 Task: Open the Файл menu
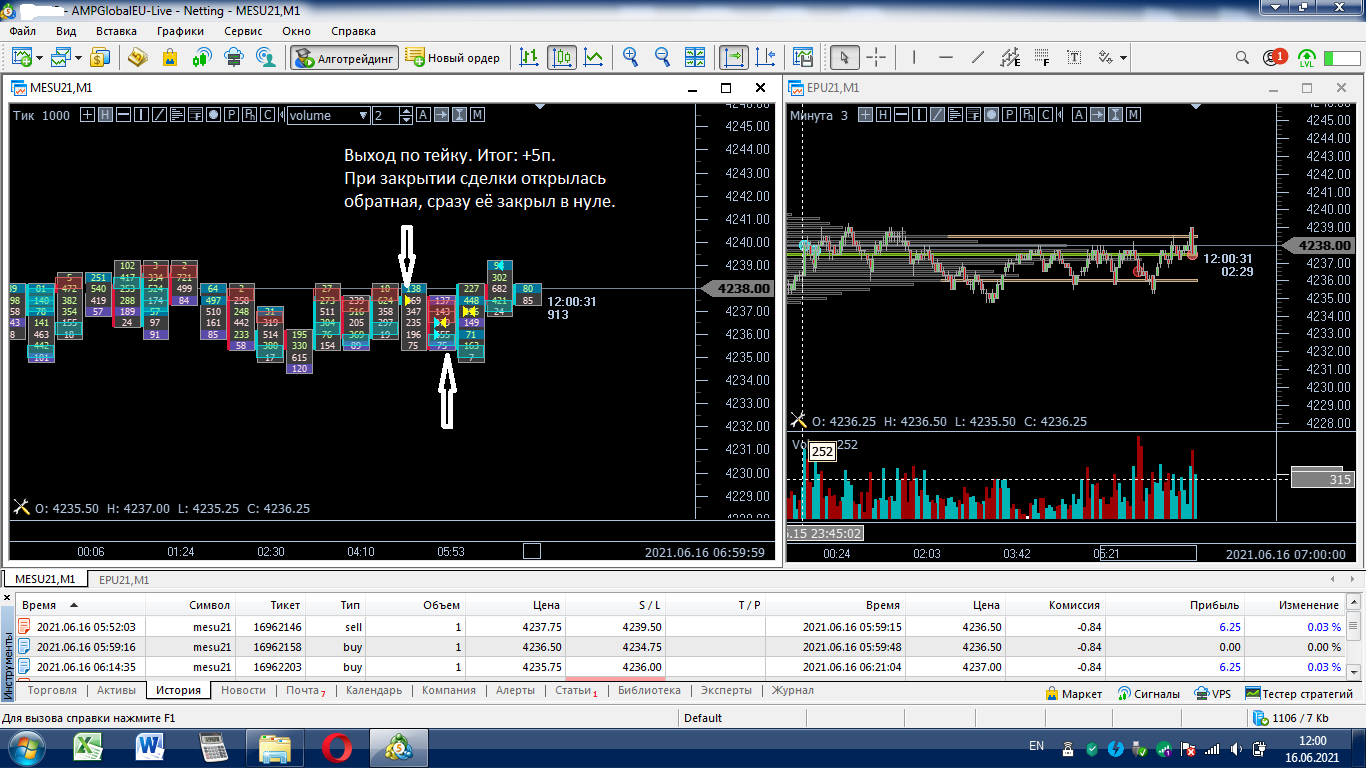[22, 31]
